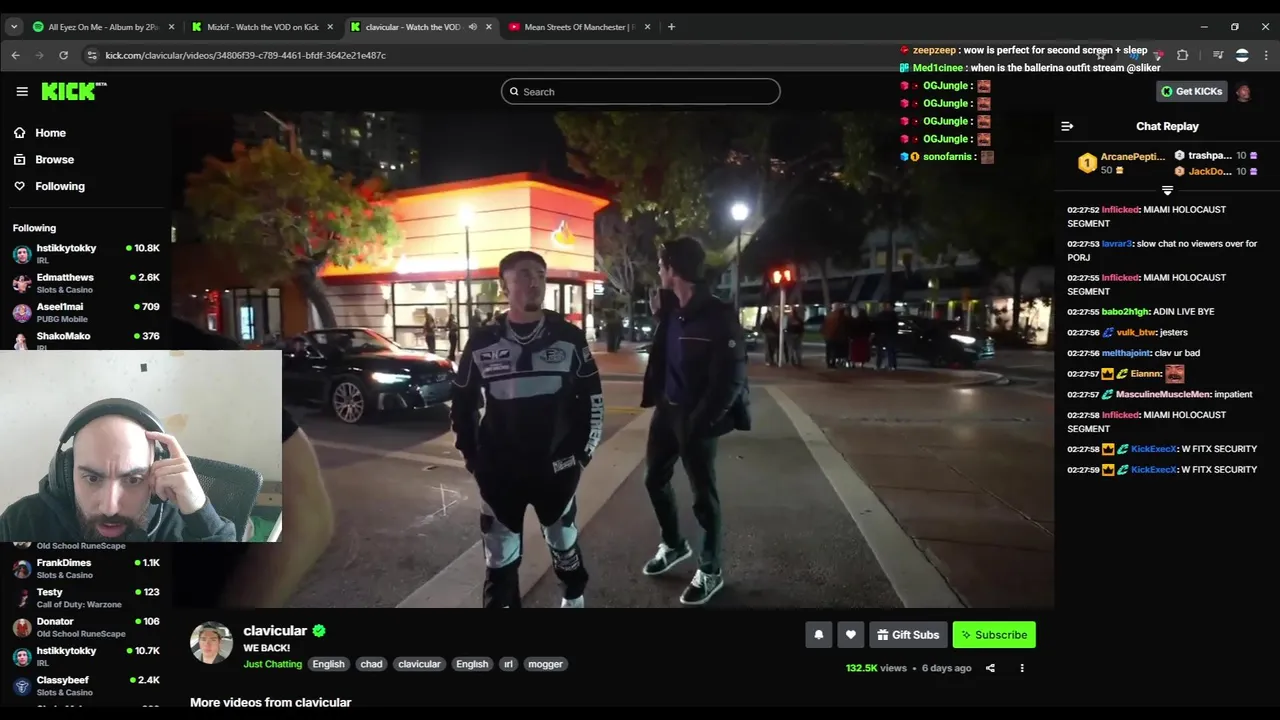Viewport: 1280px width, 720px height.
Task: Mute the clavicular tab audio icon
Action: 472,27
